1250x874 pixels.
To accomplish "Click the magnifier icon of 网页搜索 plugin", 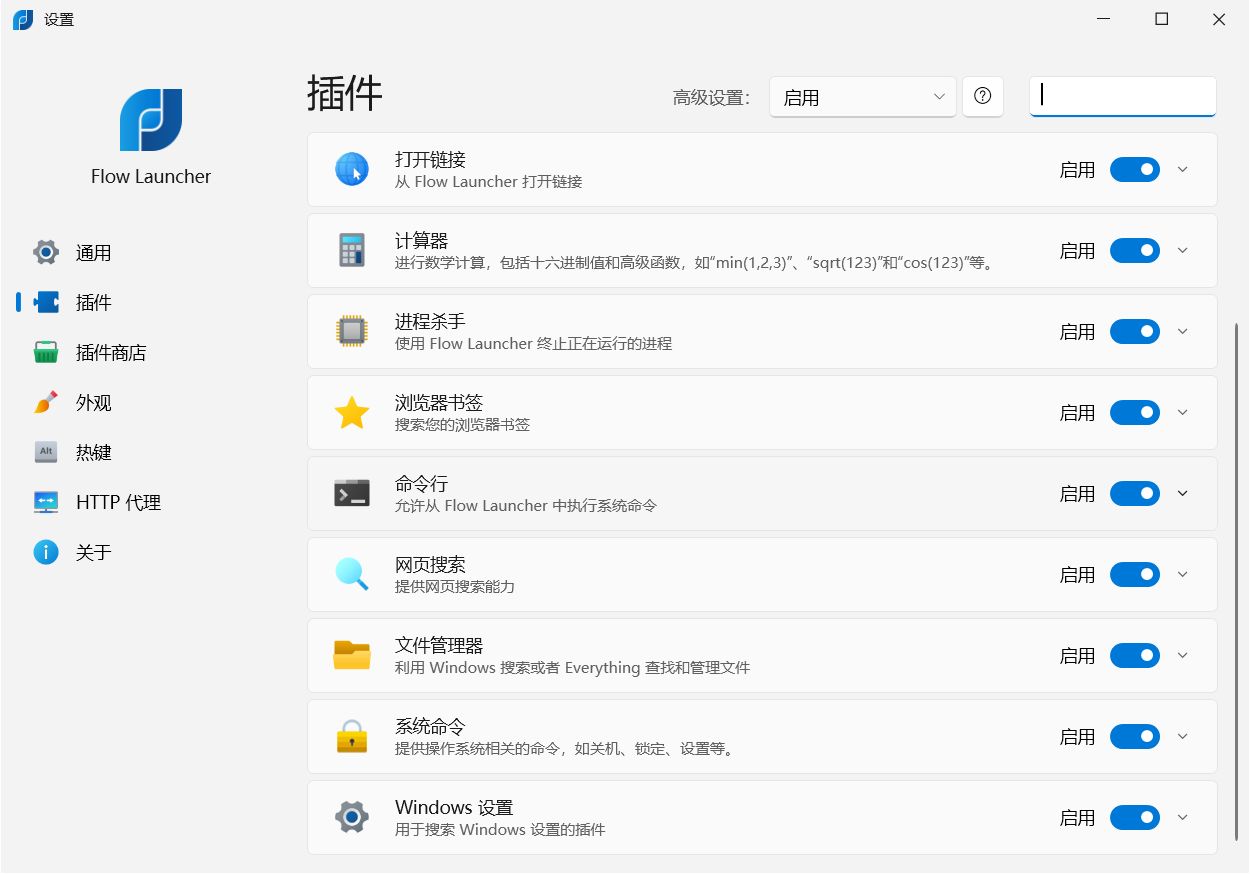I will pos(352,575).
